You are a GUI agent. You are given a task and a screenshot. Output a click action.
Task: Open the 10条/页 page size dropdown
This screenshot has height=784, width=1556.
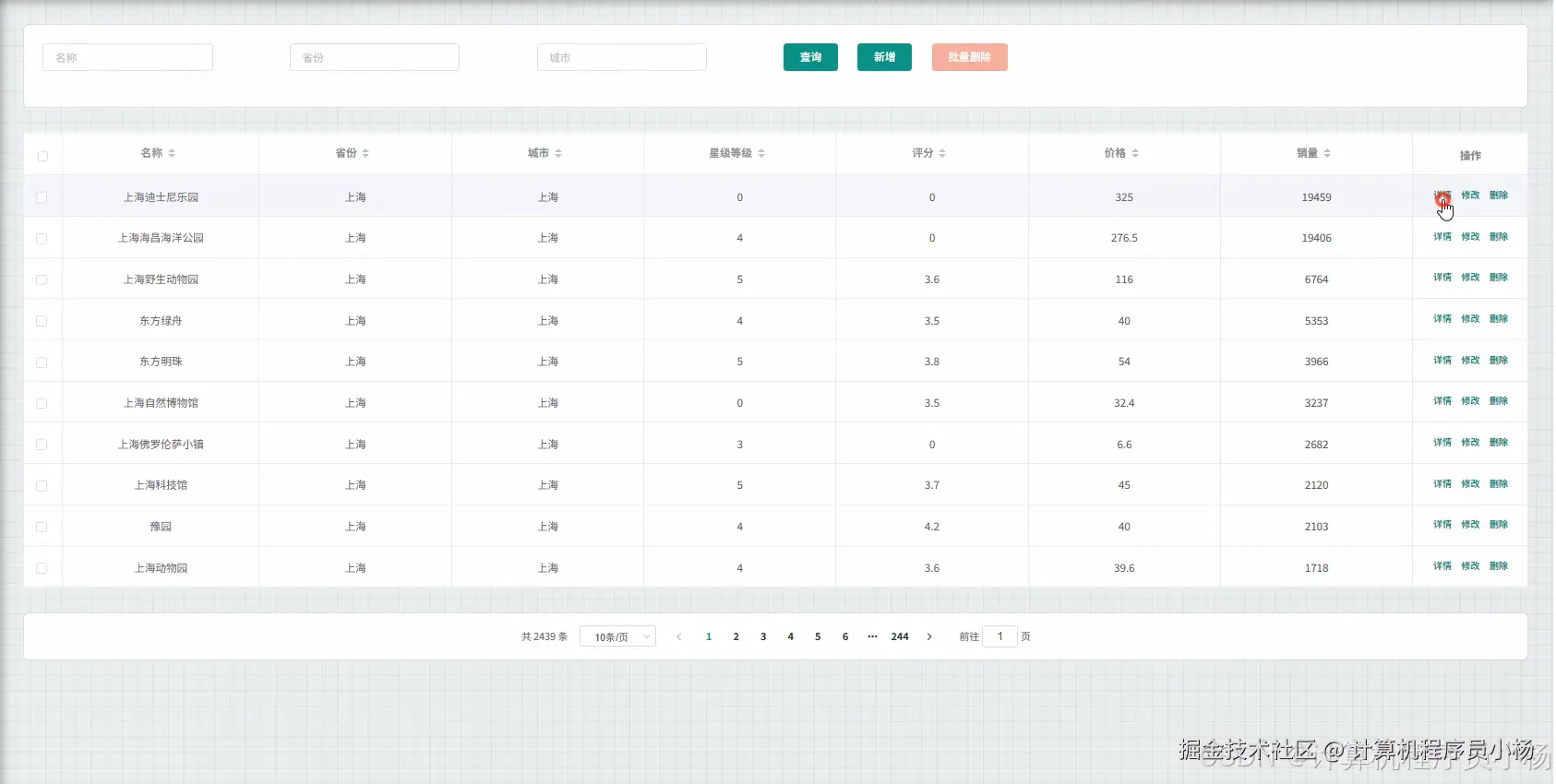tap(617, 636)
